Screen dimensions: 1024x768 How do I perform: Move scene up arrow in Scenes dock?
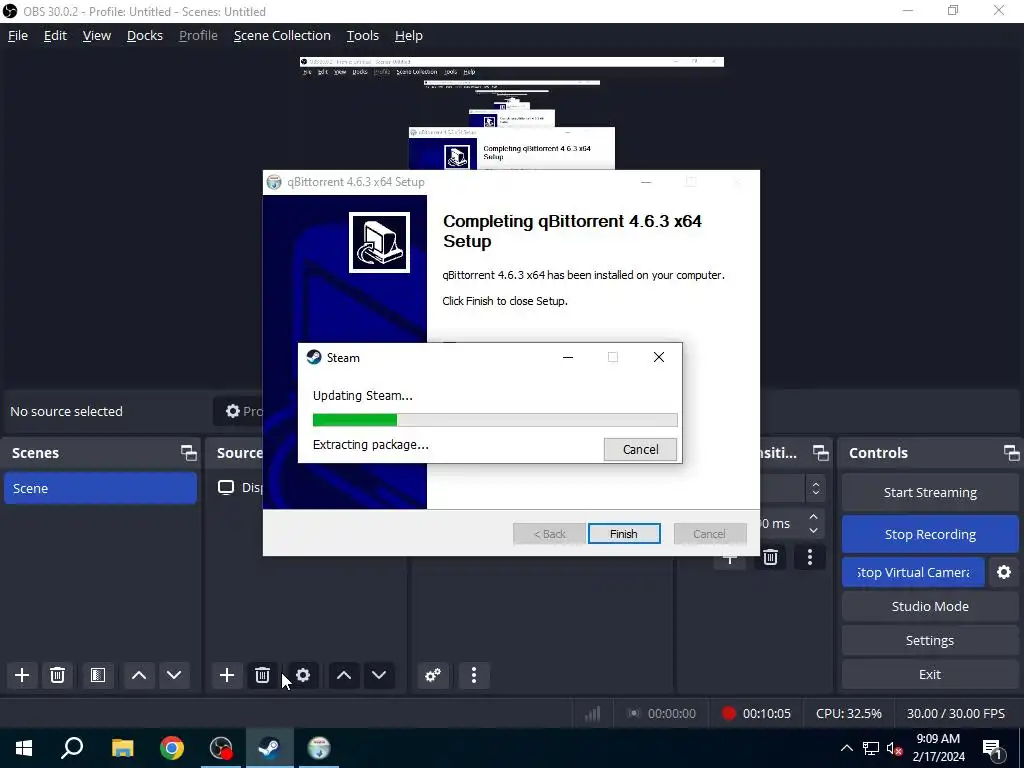pos(138,675)
